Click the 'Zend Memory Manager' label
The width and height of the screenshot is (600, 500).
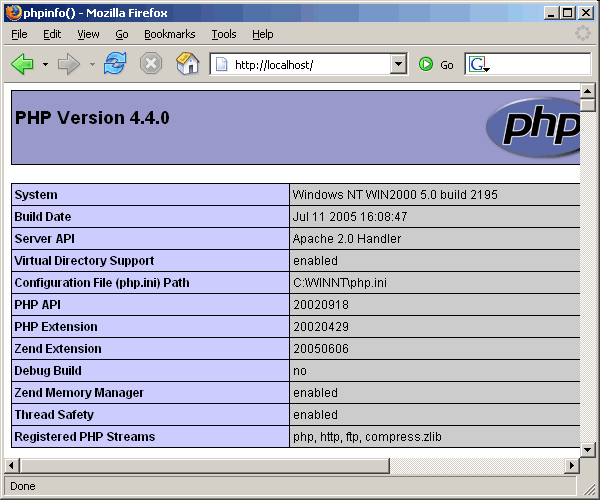79,393
